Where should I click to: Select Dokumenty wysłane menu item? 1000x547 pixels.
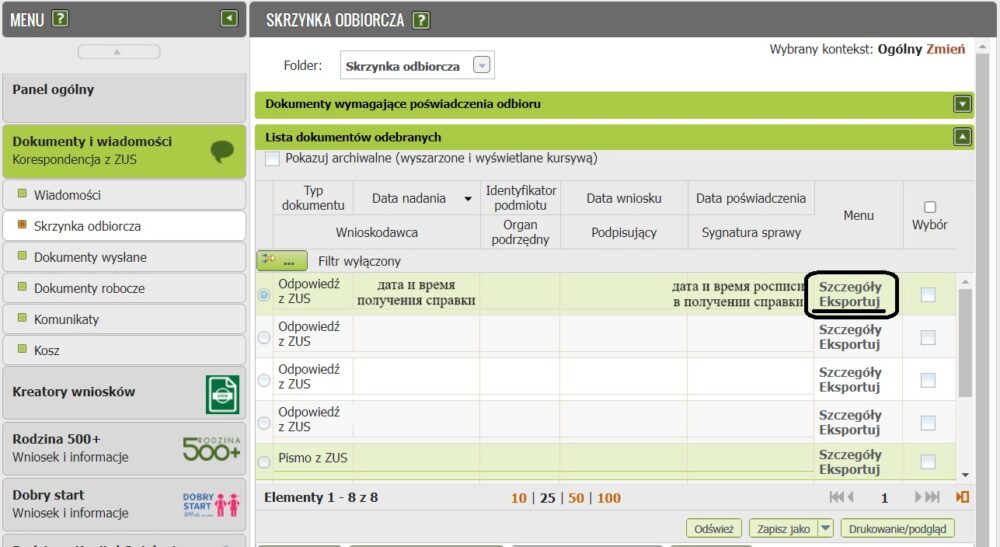point(90,257)
